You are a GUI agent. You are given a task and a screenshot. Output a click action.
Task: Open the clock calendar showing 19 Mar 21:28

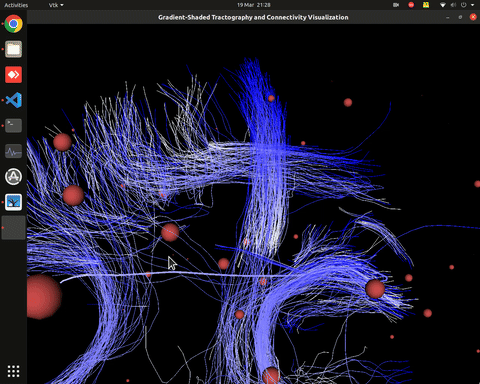tap(254, 5)
